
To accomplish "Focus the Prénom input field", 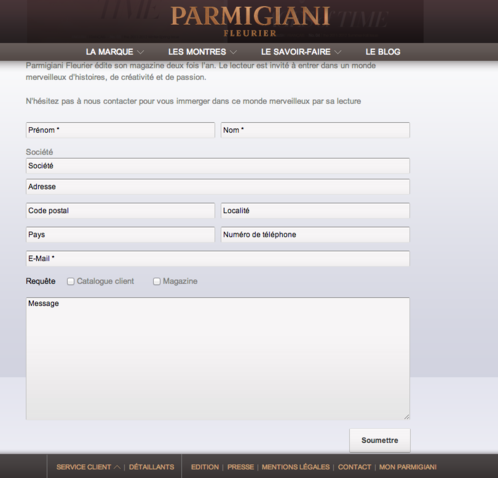I will pos(120,130).
